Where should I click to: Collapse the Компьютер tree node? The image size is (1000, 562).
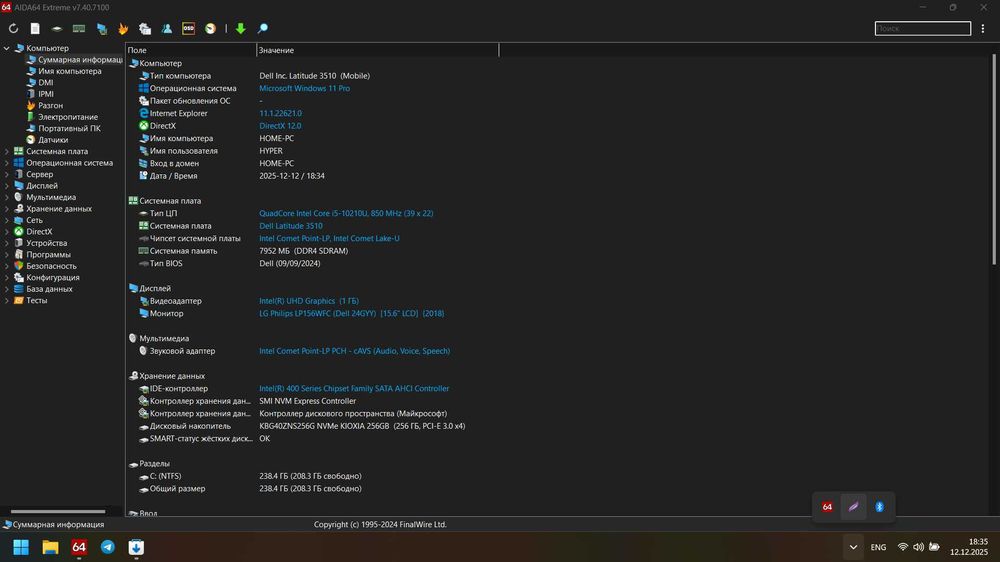tap(6, 48)
